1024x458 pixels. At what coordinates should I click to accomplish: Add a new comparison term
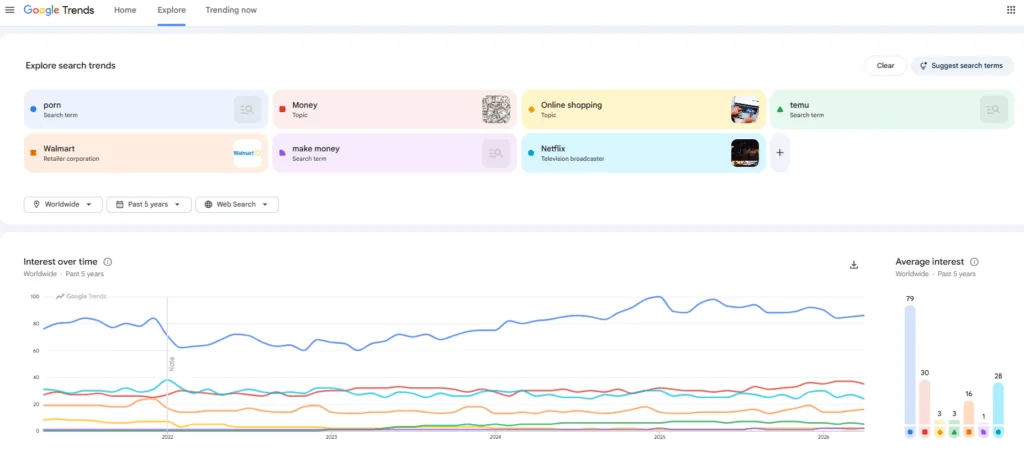(x=780, y=153)
